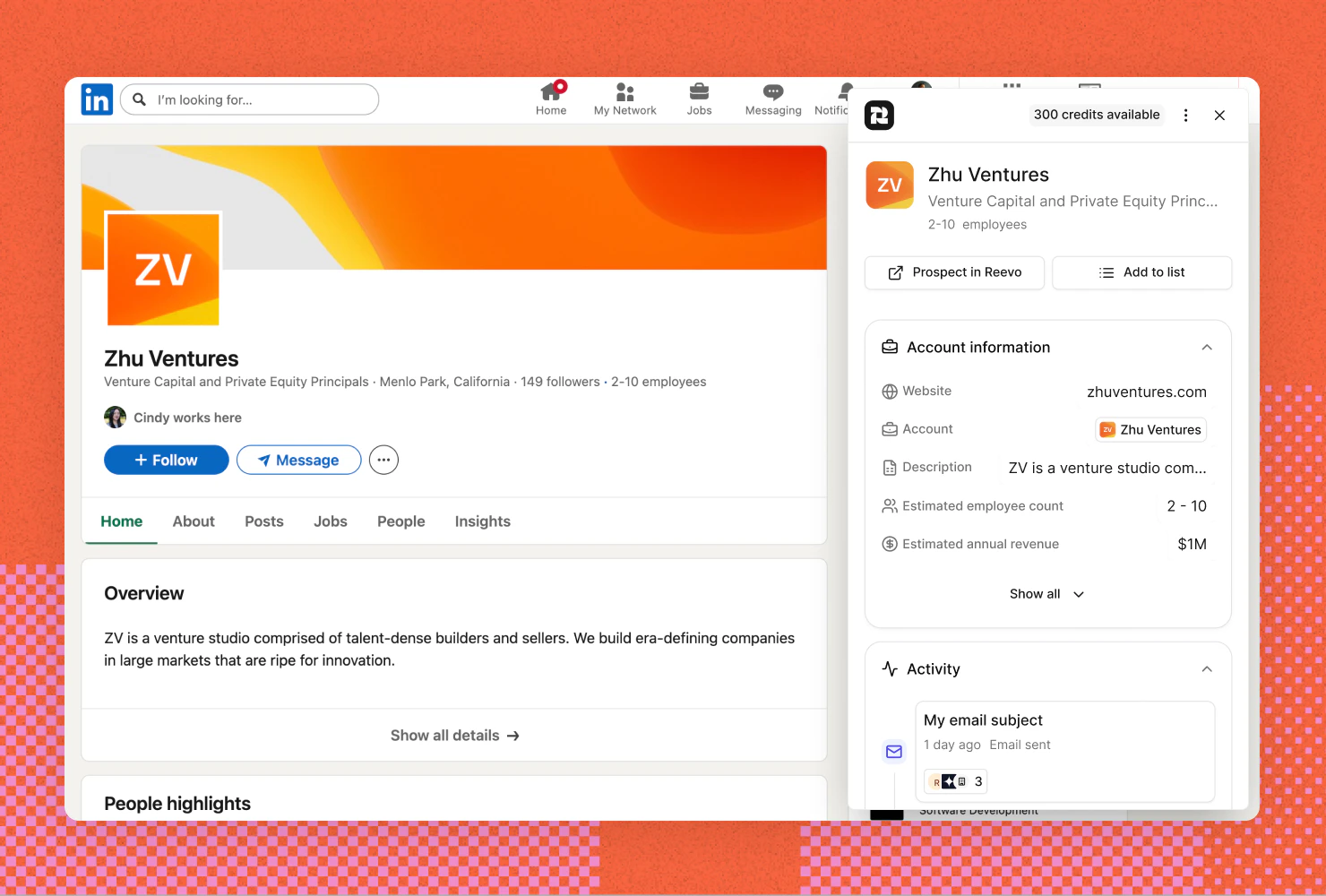Screen dimensions: 1326x896
Task: Open LinkedIn Home from the navigation bar
Action: point(551,97)
